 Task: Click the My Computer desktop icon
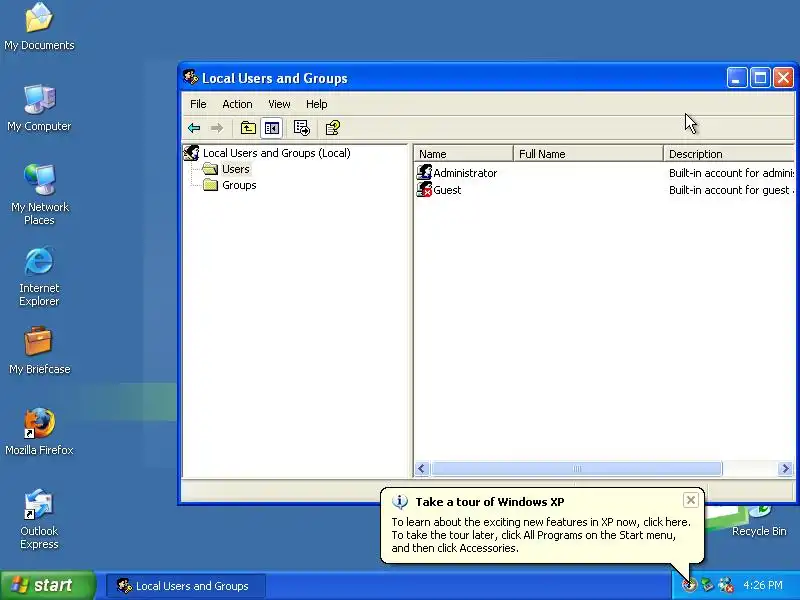tap(39, 108)
